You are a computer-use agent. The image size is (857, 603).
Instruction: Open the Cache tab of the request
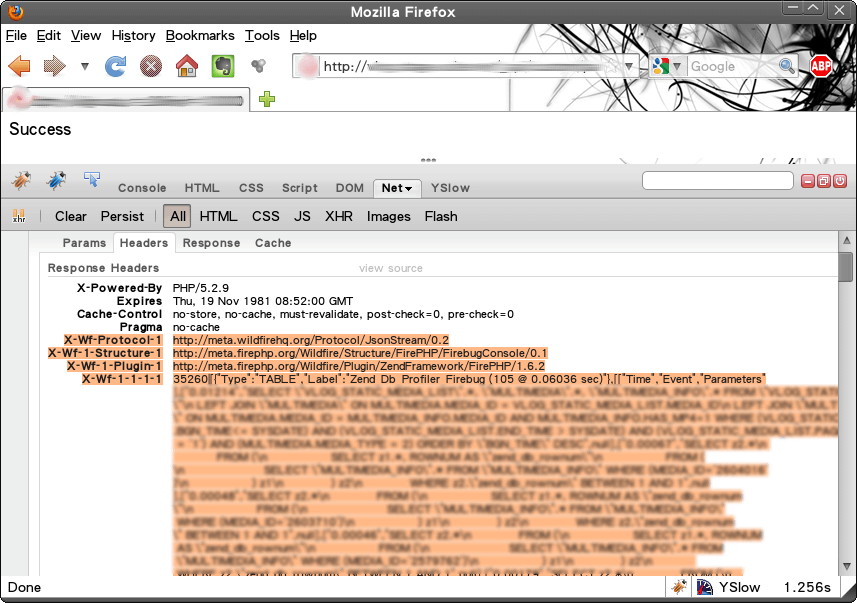tap(273, 243)
